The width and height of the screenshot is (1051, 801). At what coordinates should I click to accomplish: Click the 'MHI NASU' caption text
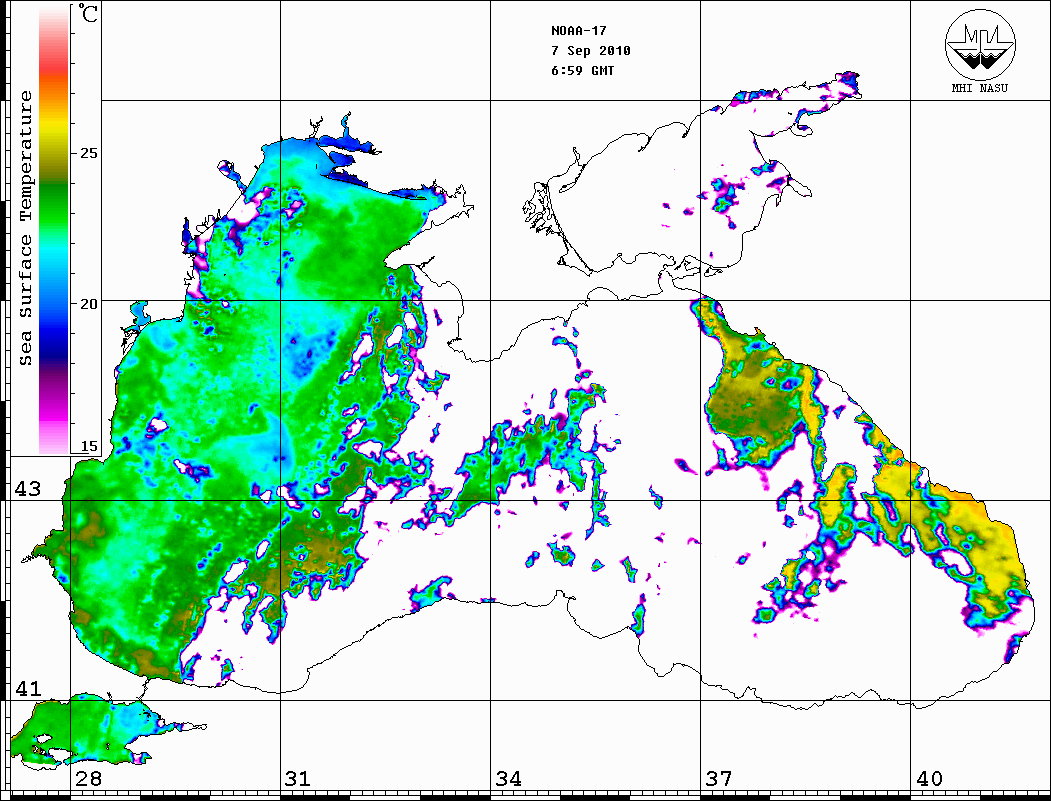[979, 88]
